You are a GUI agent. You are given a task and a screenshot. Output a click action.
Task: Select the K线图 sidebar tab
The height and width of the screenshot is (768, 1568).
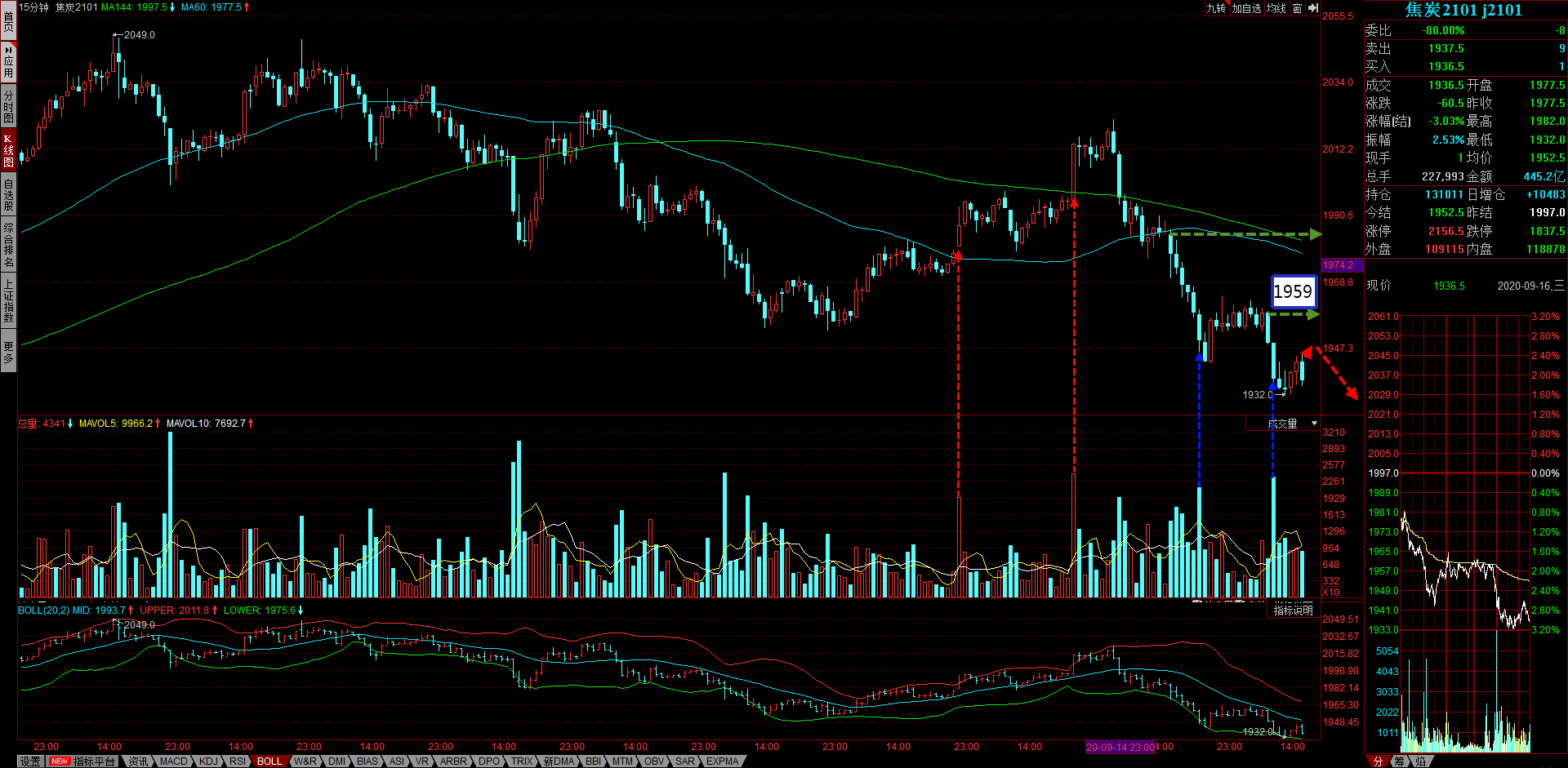(8, 149)
